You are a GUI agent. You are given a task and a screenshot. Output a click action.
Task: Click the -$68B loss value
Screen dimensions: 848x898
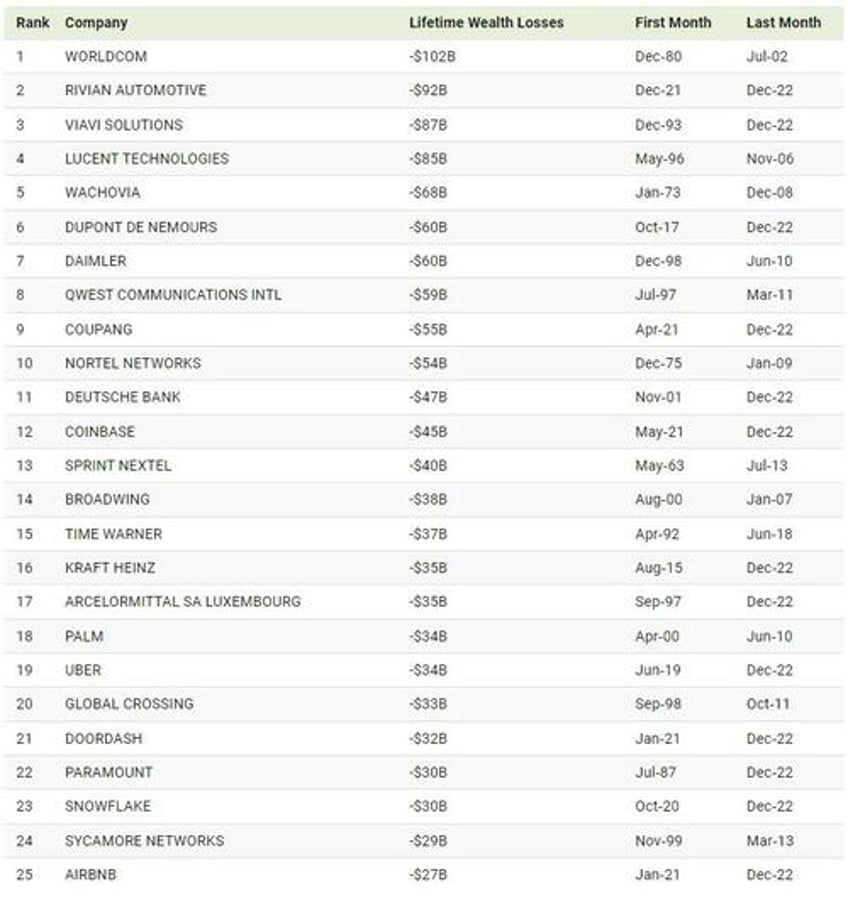(428, 192)
